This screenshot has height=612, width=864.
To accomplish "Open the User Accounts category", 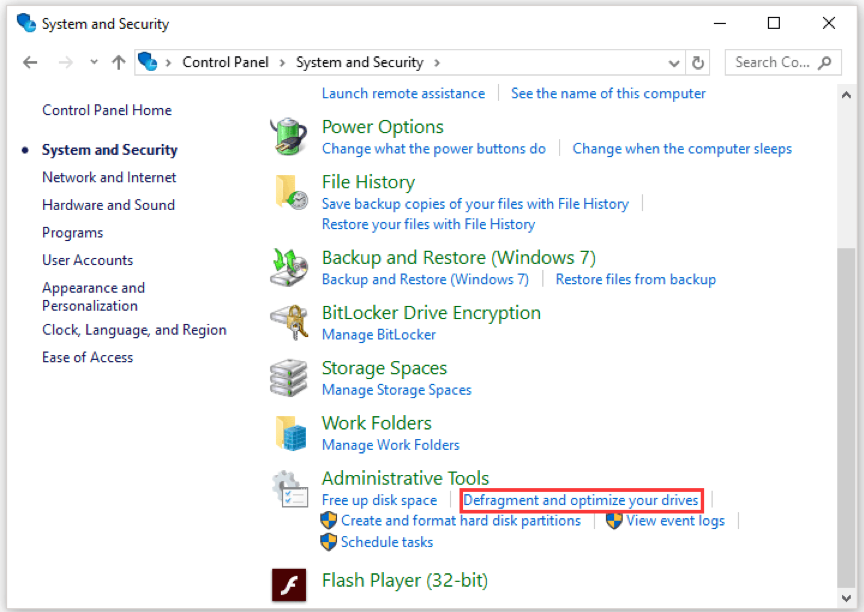I will pyautogui.click(x=88, y=260).
